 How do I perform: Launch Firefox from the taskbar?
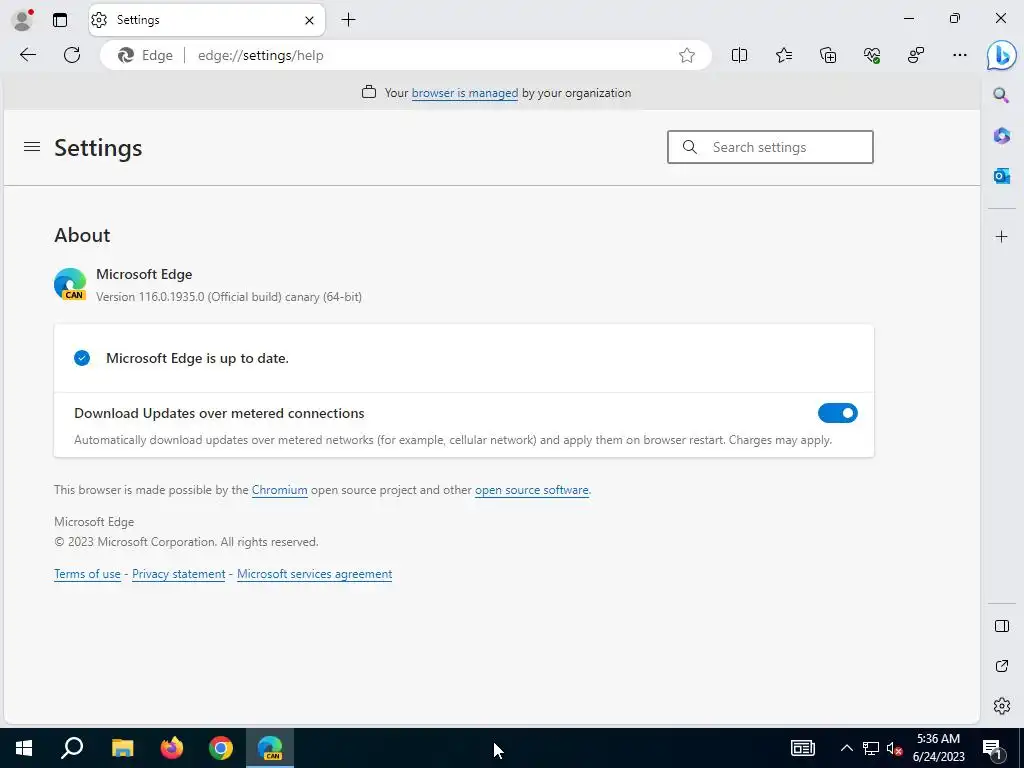click(172, 748)
